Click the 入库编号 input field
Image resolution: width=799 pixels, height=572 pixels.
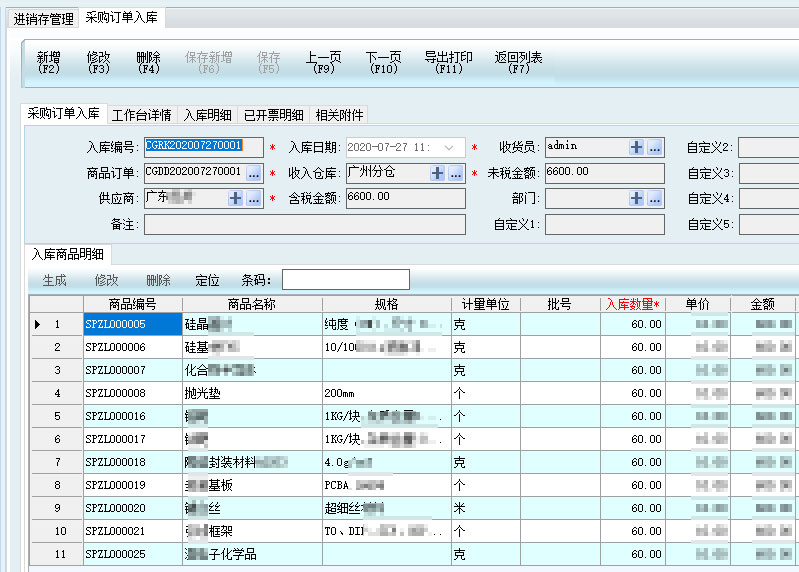(204, 147)
